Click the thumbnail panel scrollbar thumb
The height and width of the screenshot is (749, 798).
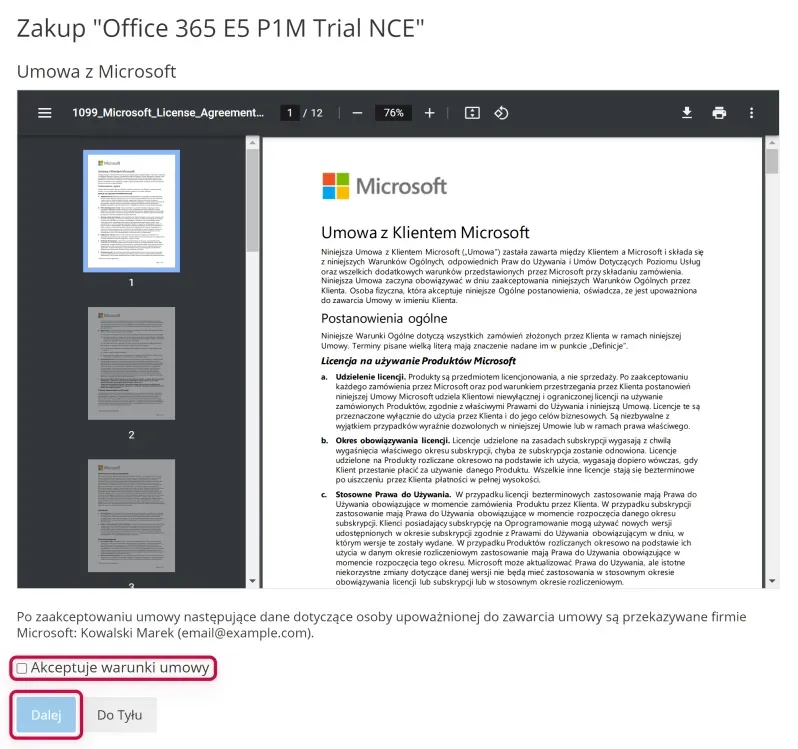tap(252, 200)
